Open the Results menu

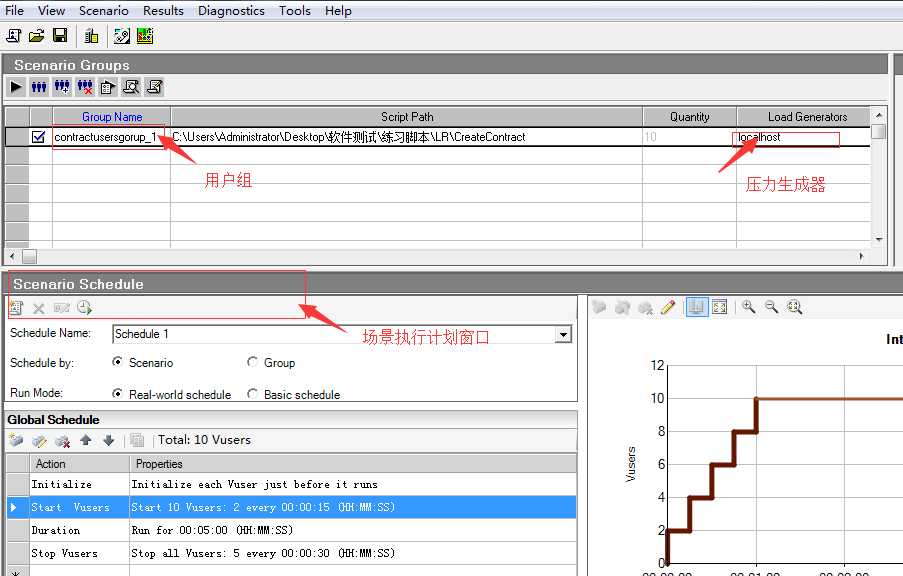tap(163, 10)
